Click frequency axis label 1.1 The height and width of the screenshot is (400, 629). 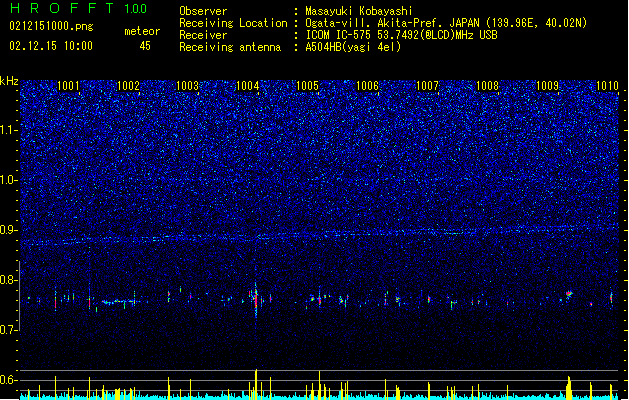(9, 130)
